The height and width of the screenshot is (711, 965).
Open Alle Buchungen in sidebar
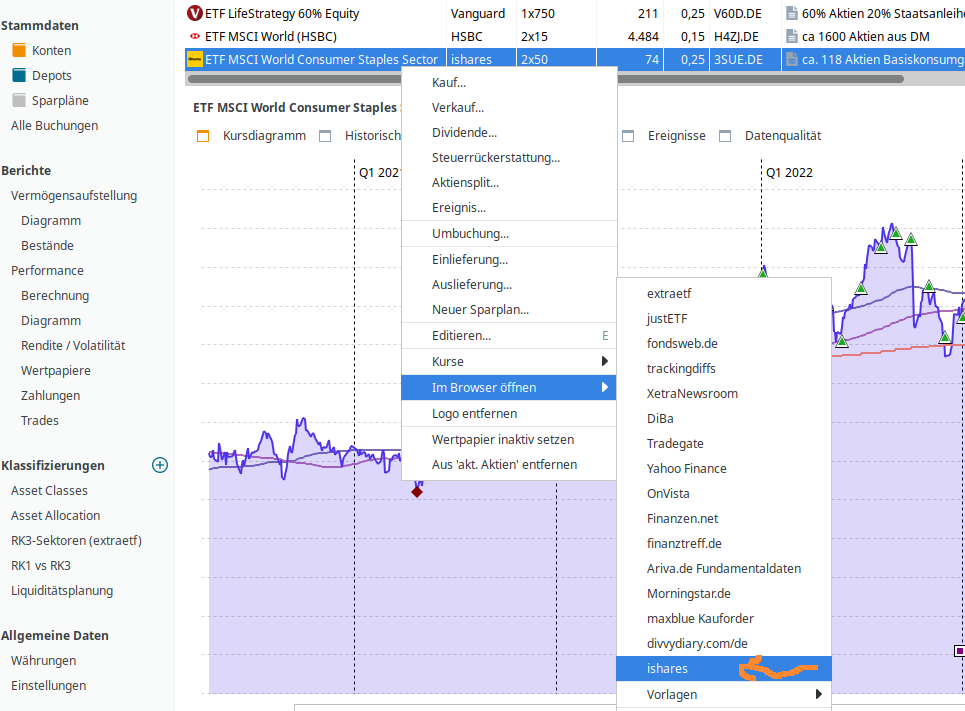pos(54,126)
